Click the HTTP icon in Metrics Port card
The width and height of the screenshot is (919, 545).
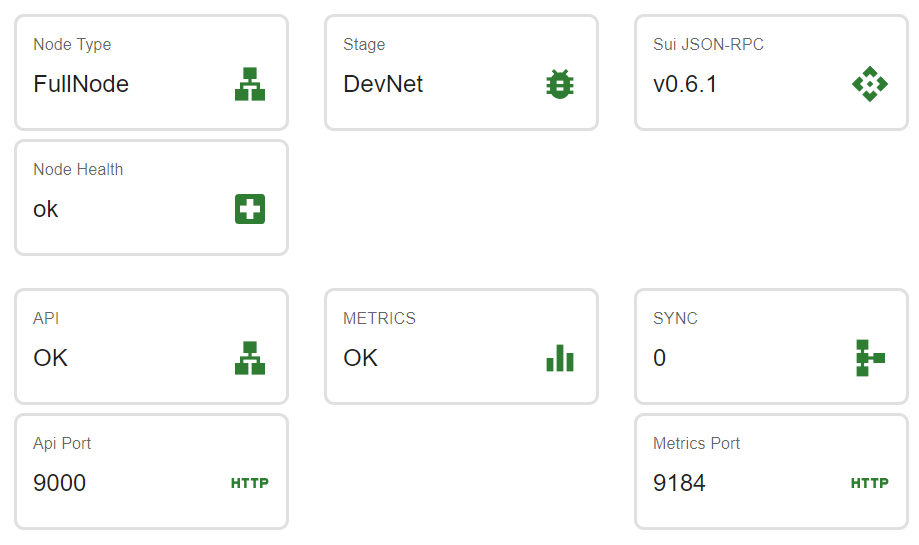[870, 483]
